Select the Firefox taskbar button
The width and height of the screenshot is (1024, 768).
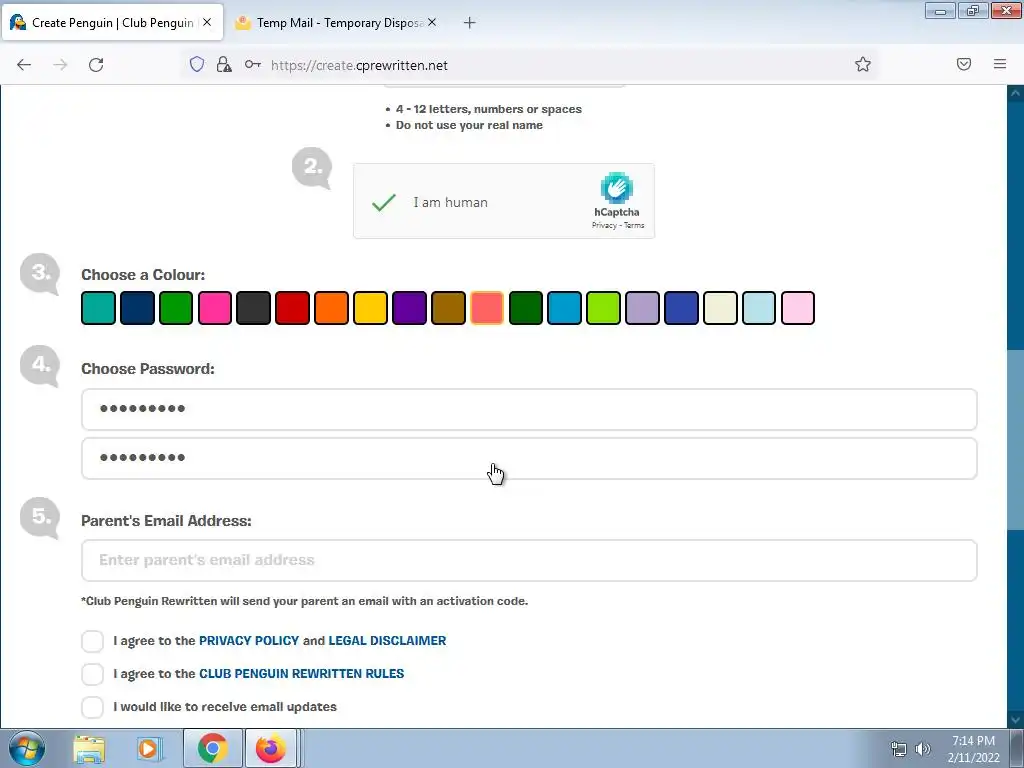point(271,748)
